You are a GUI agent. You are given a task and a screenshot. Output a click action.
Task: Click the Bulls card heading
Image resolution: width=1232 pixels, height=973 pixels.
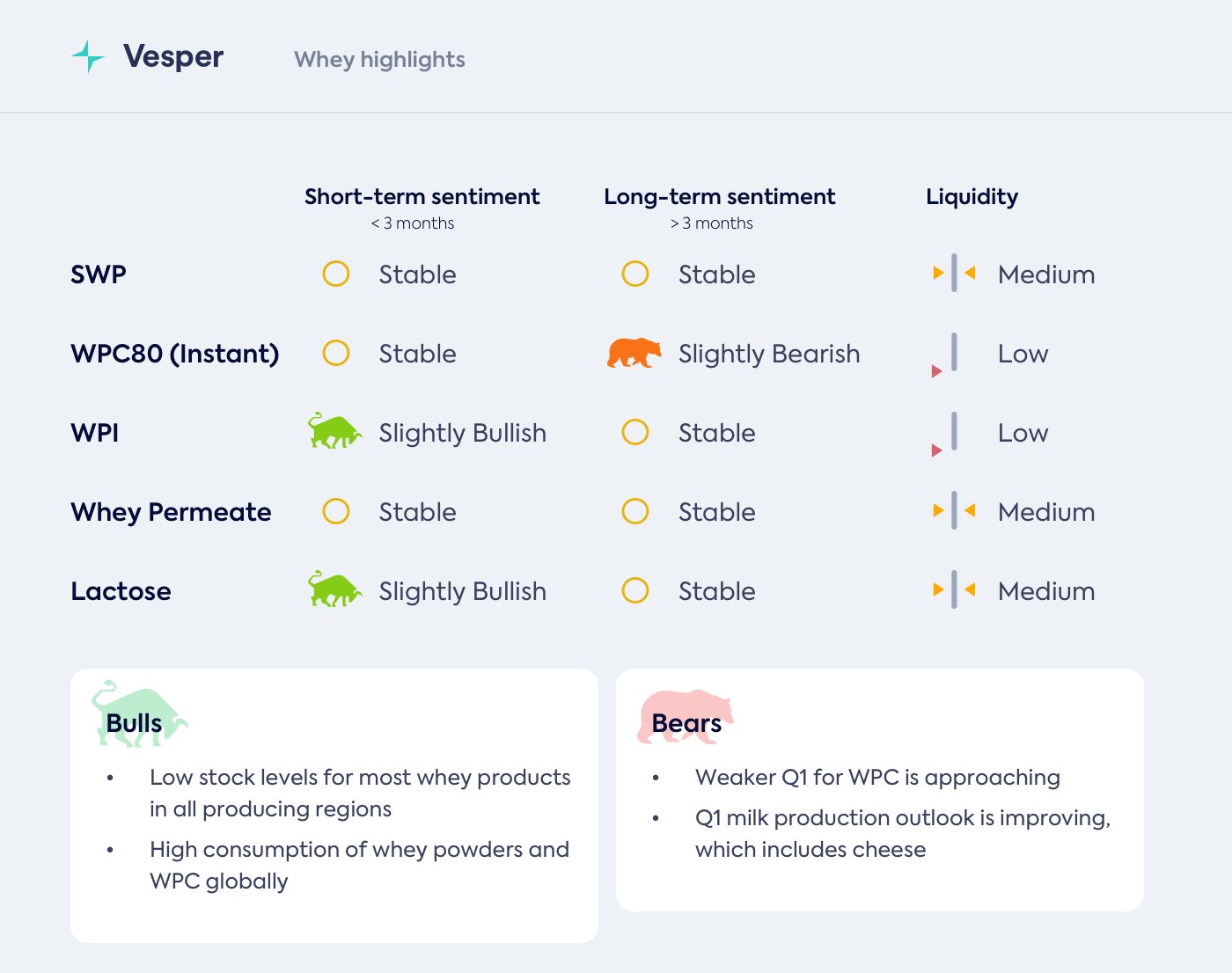pos(134,723)
